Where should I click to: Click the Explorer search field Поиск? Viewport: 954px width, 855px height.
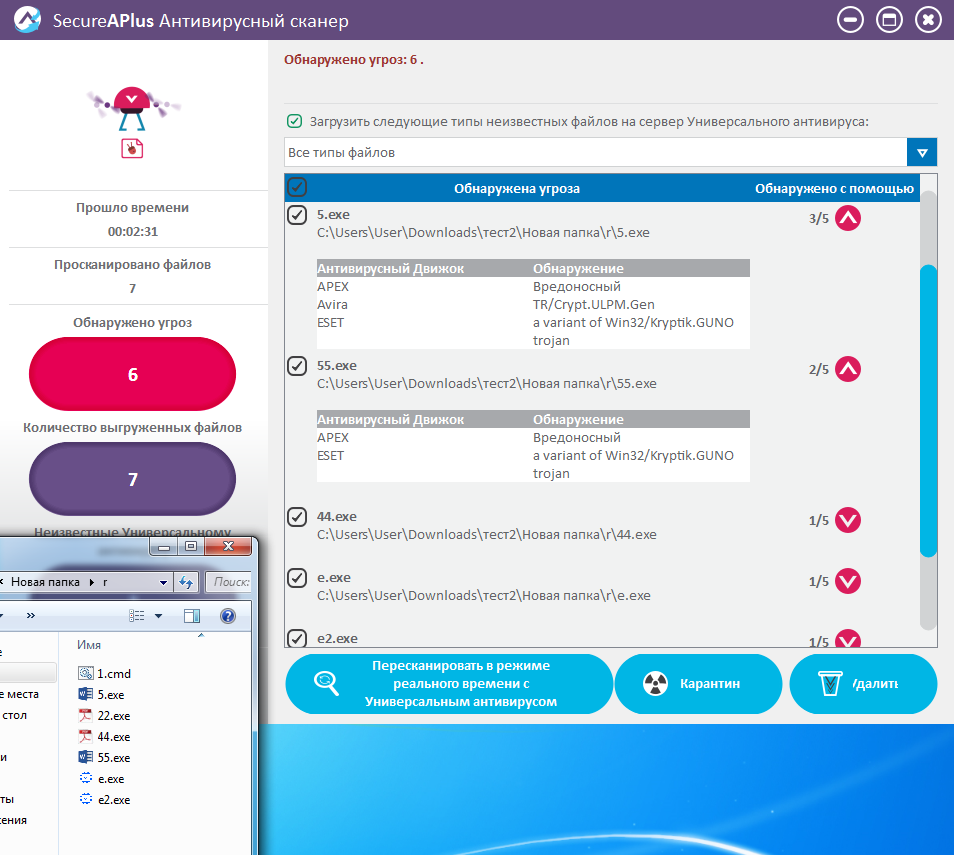point(229,582)
